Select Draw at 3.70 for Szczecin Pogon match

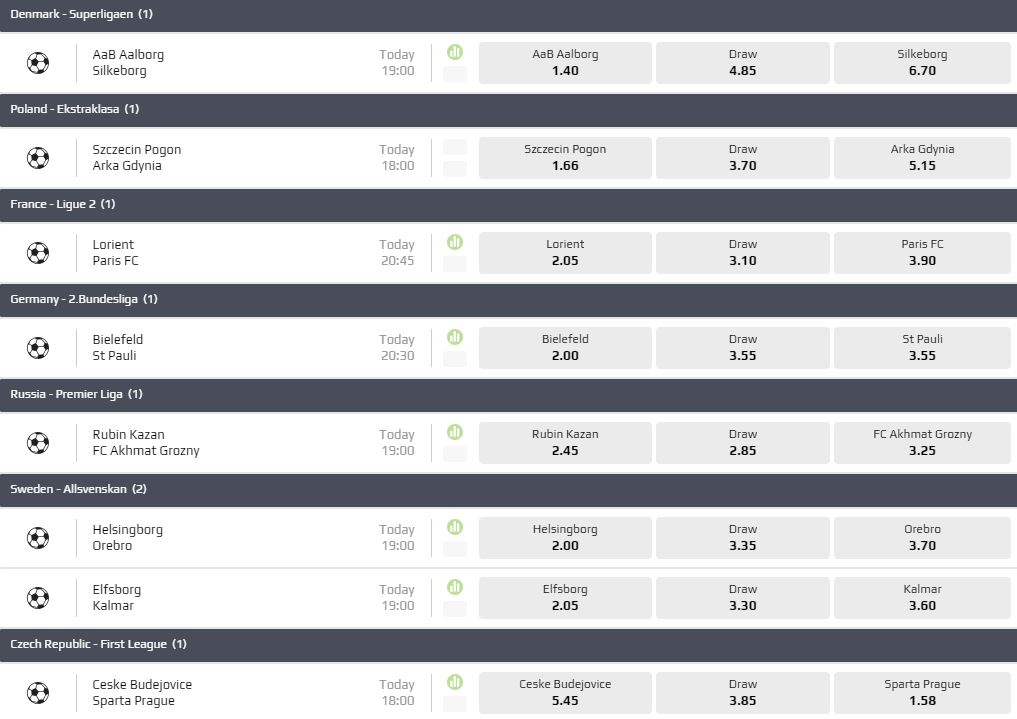tap(743, 158)
